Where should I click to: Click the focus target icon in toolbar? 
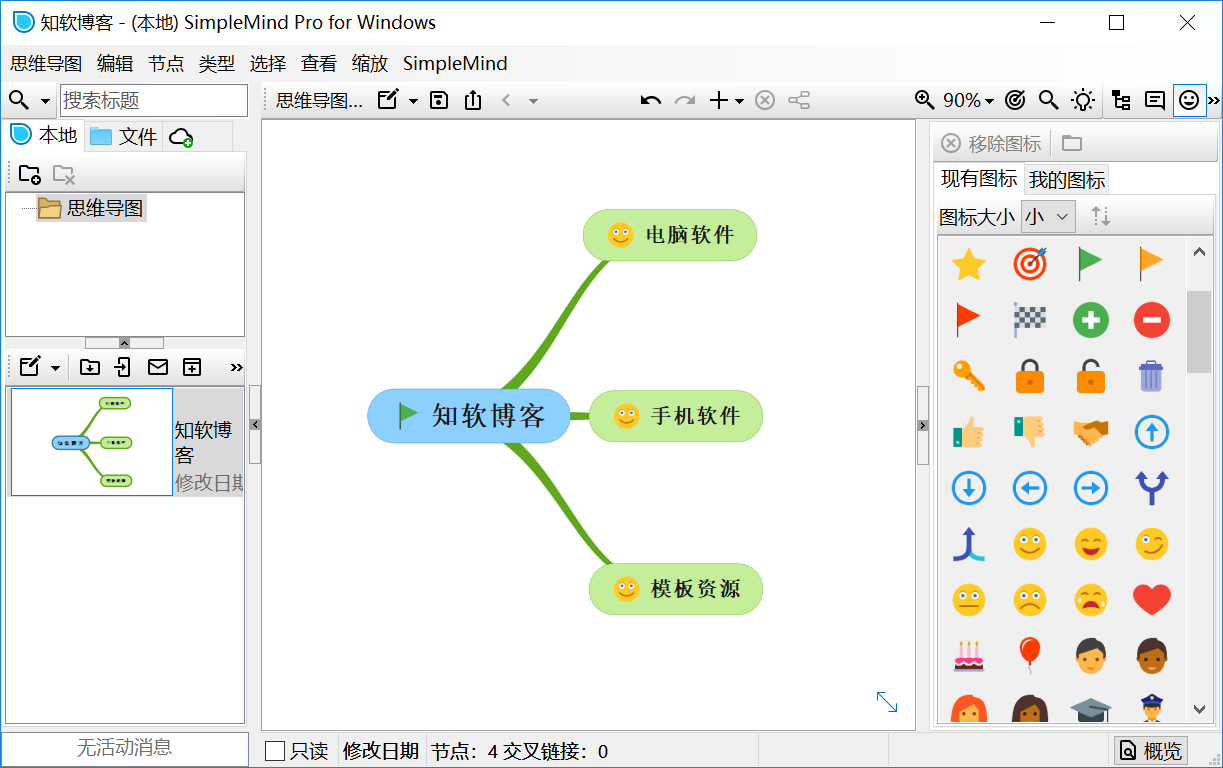coord(1015,100)
